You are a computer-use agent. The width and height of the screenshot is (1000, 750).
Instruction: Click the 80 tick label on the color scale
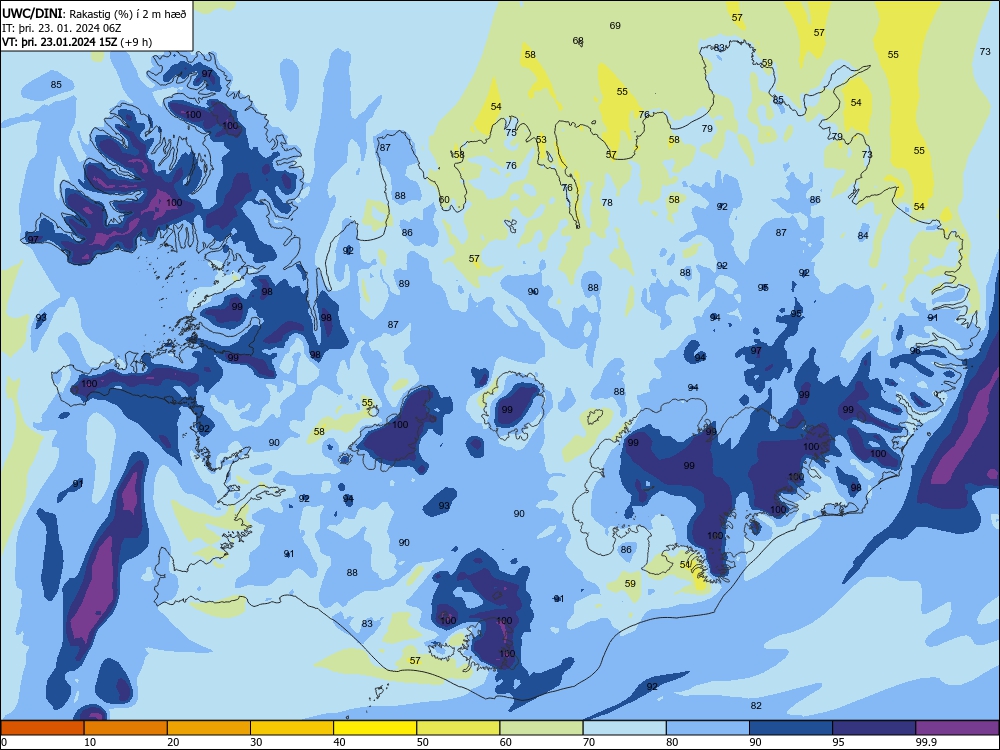point(672,742)
